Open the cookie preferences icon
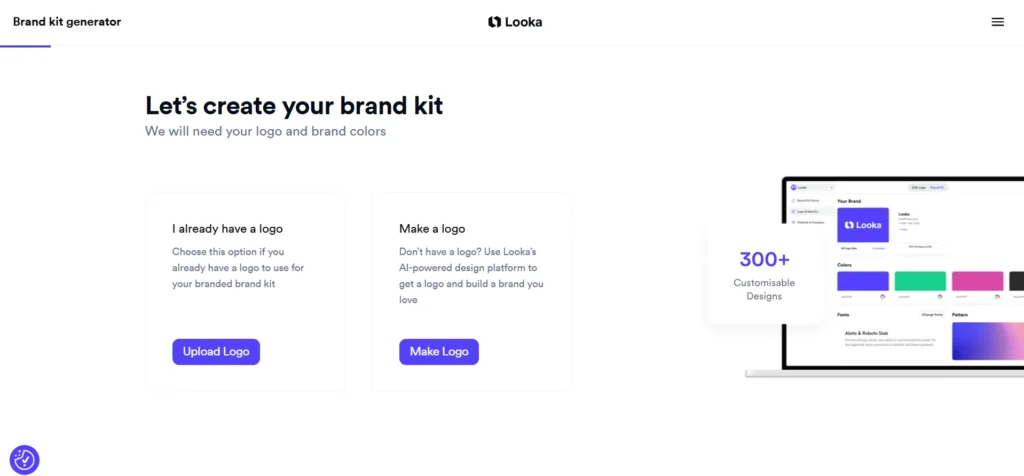 [24, 460]
